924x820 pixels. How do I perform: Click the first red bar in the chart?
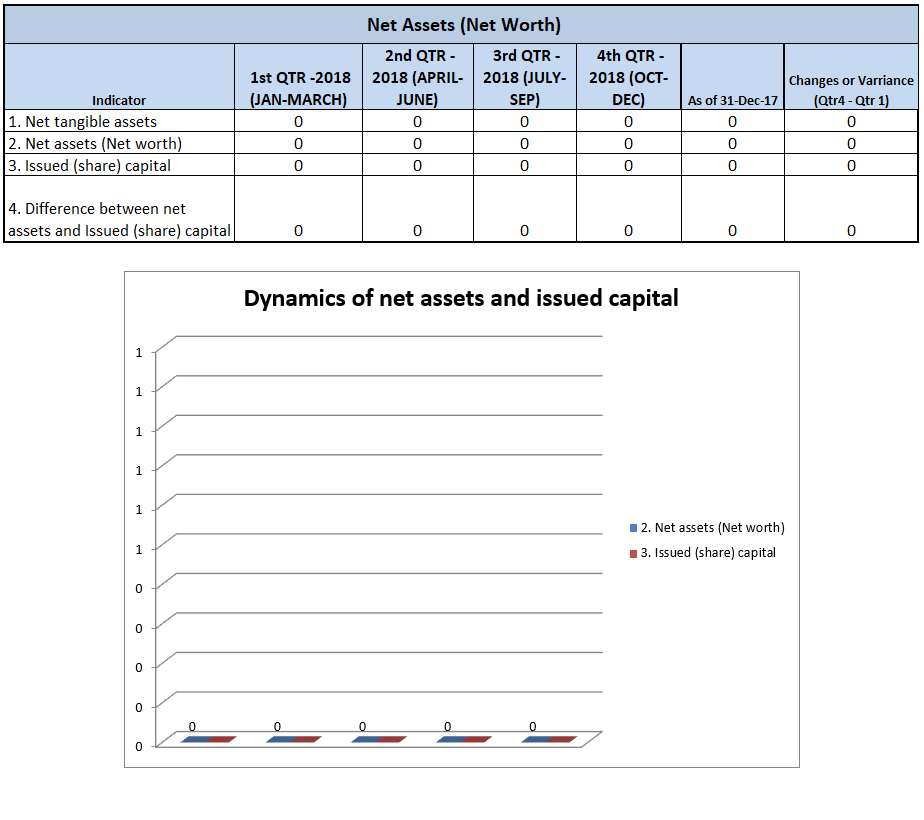pos(222,739)
